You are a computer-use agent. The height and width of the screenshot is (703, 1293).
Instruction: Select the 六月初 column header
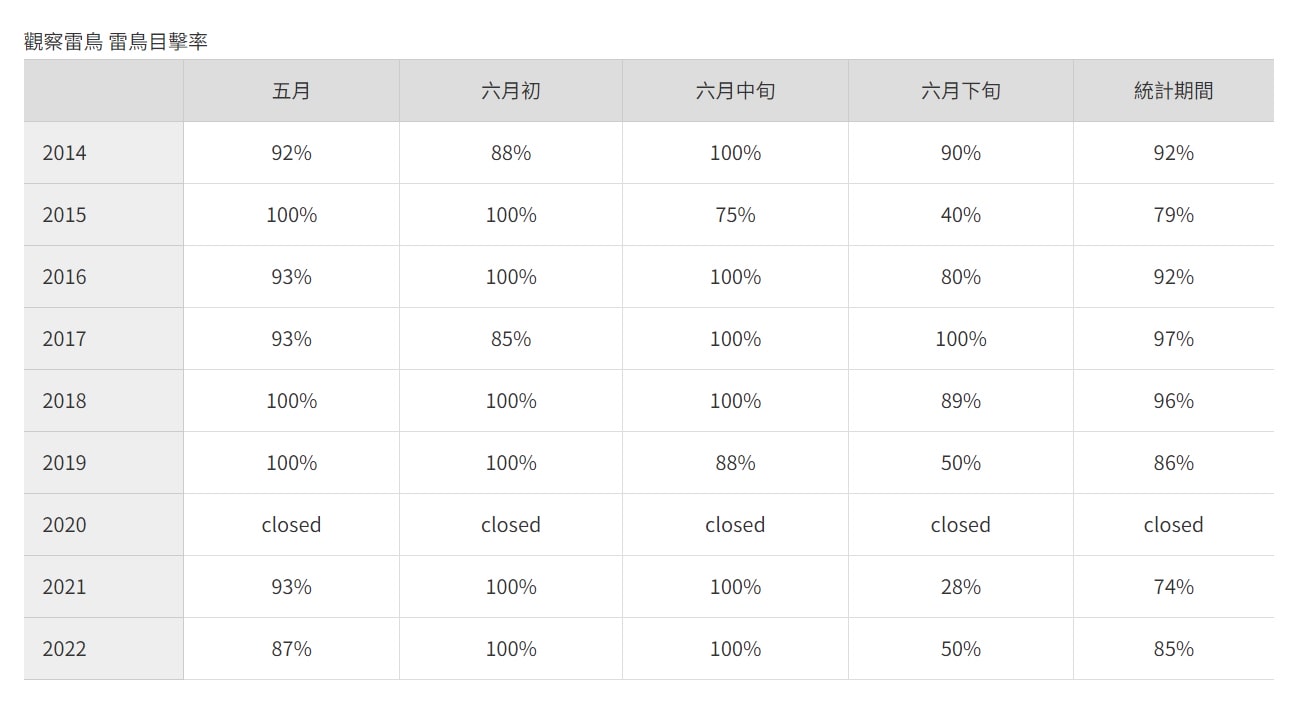click(511, 91)
